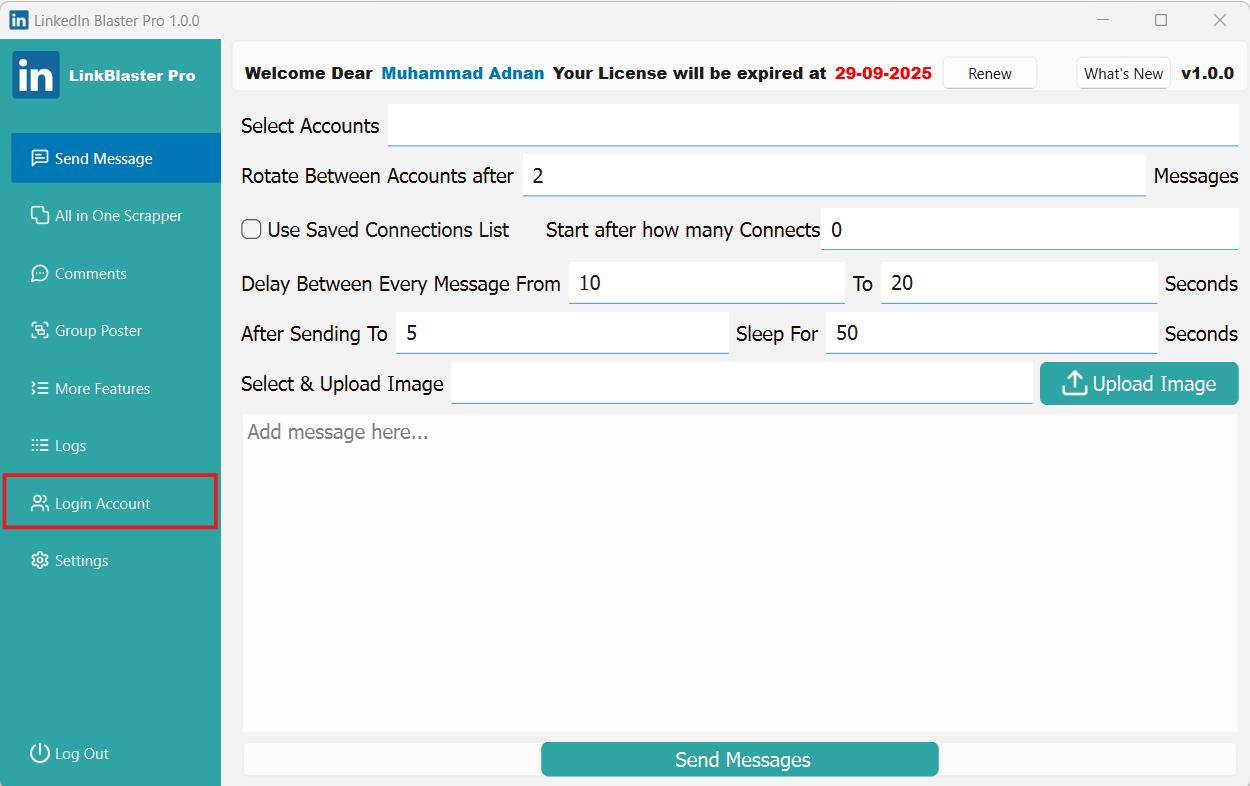
Task: Select the Group Poster icon
Action: pos(40,331)
